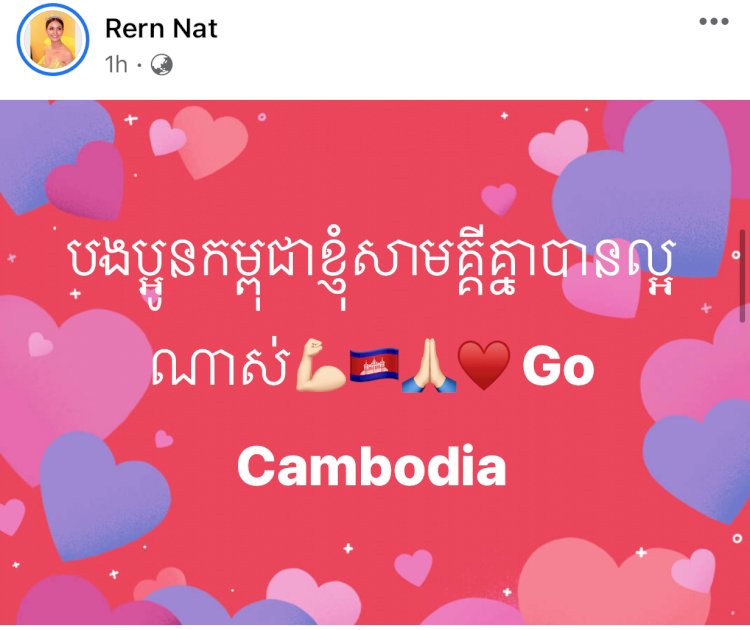Click the globe public audience icon
Screen dimensions: 750x630
[162, 65]
